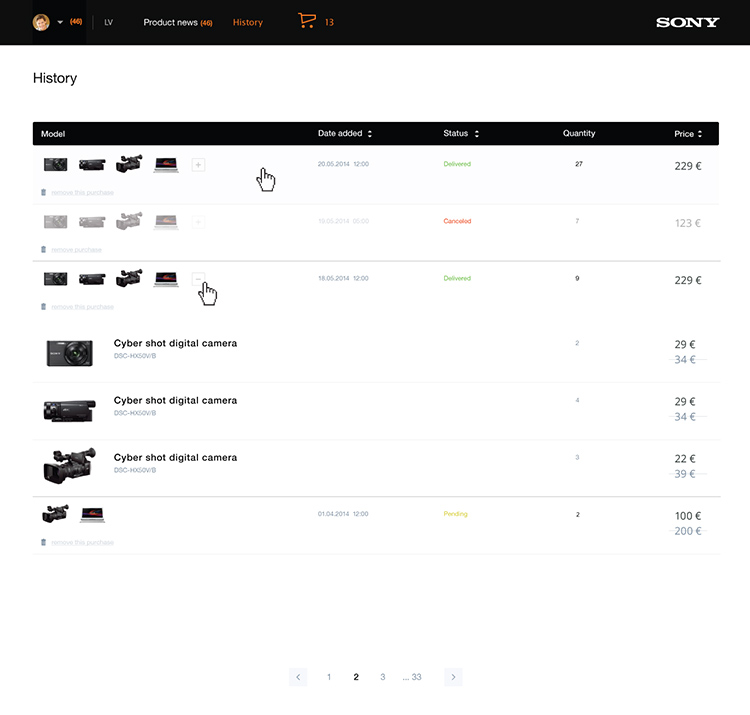Viewport: 750px width, 715px height.
Task: Select camcorder thumbnail in pending 01.04.2014 row
Action: tap(55, 514)
